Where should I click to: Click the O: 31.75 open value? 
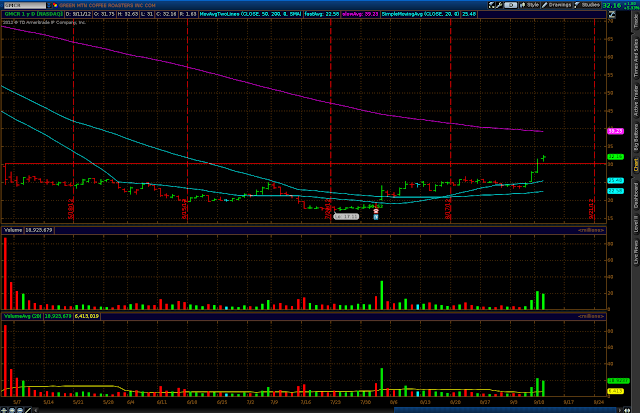click(x=104, y=14)
